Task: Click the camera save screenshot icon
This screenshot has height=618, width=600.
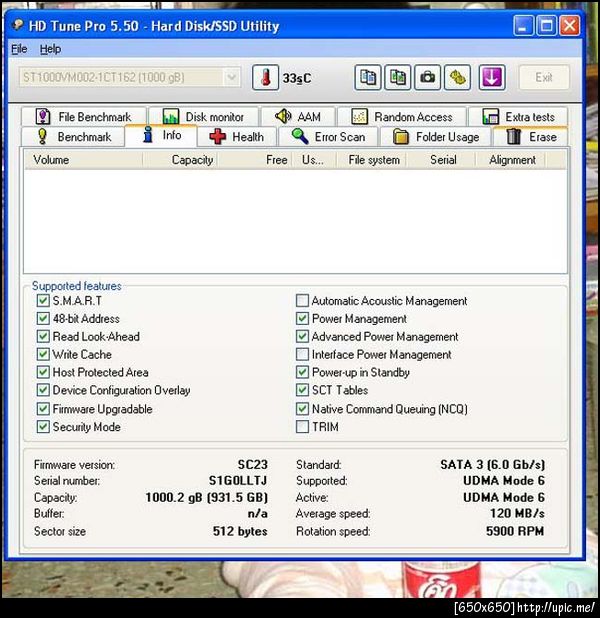Action: click(x=427, y=78)
